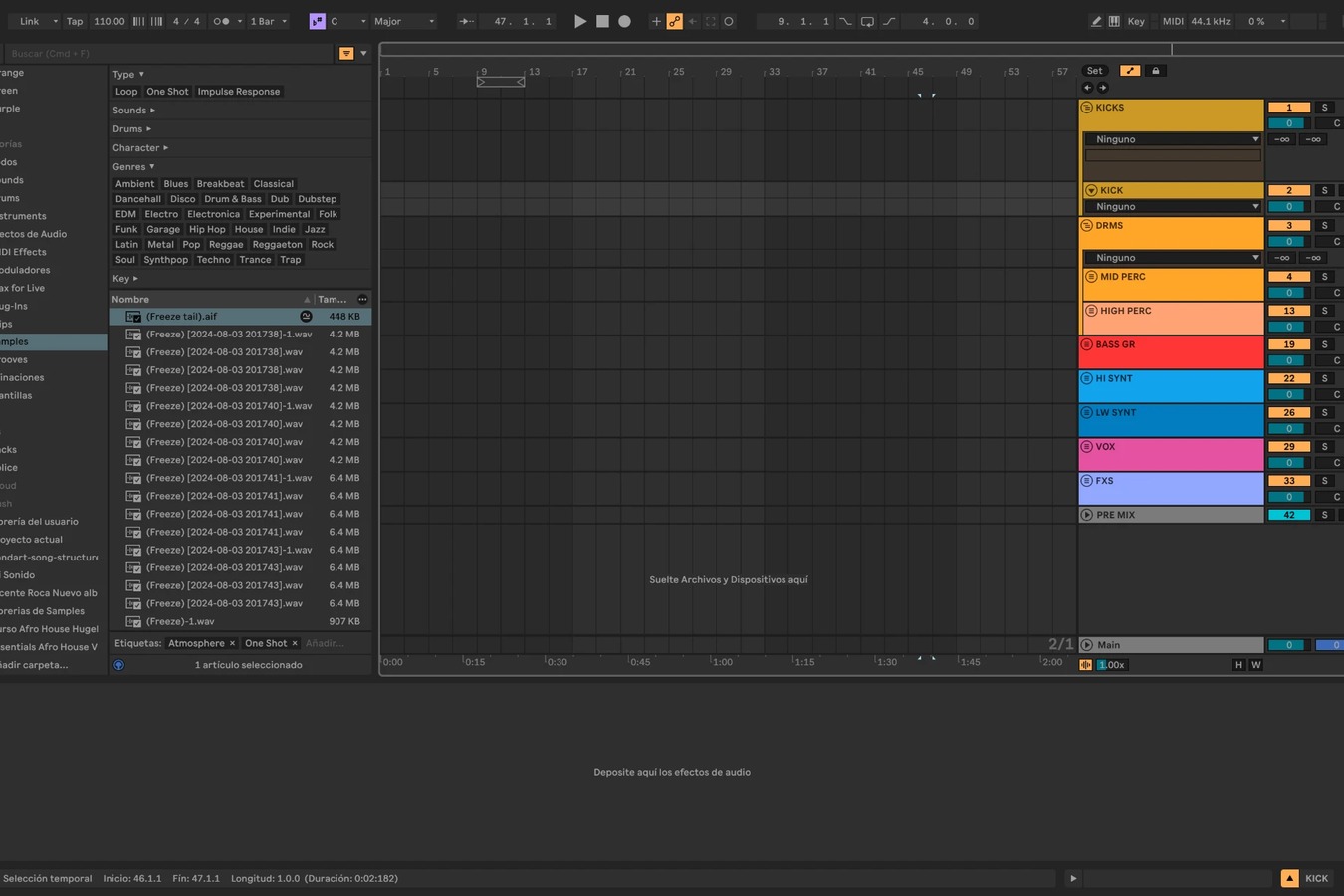Remove the Atmosphere tag
The width and height of the screenshot is (1344, 896).
(x=232, y=643)
